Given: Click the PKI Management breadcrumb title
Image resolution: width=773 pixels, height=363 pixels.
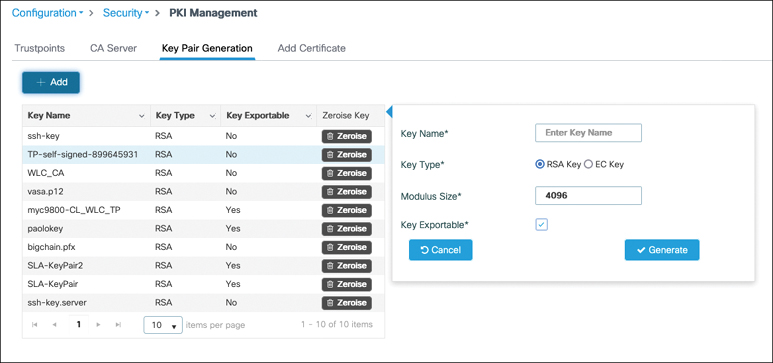Looking at the screenshot, I should [213, 13].
